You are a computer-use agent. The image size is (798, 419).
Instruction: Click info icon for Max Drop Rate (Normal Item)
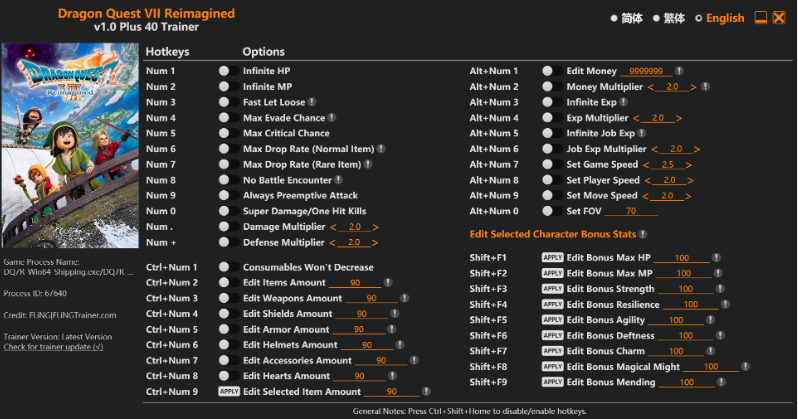381,149
